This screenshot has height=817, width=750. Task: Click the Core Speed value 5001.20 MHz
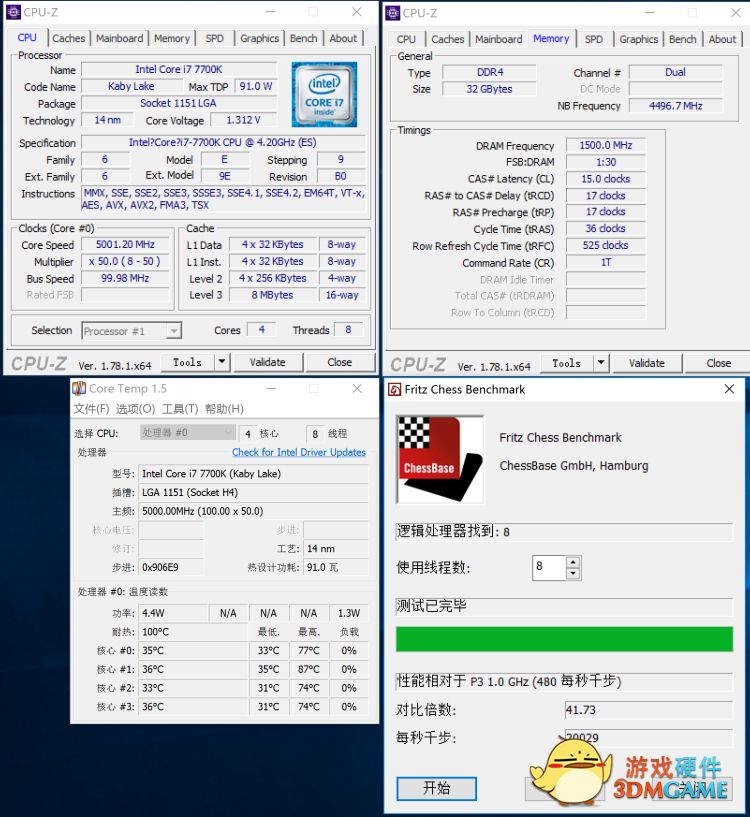(x=125, y=244)
